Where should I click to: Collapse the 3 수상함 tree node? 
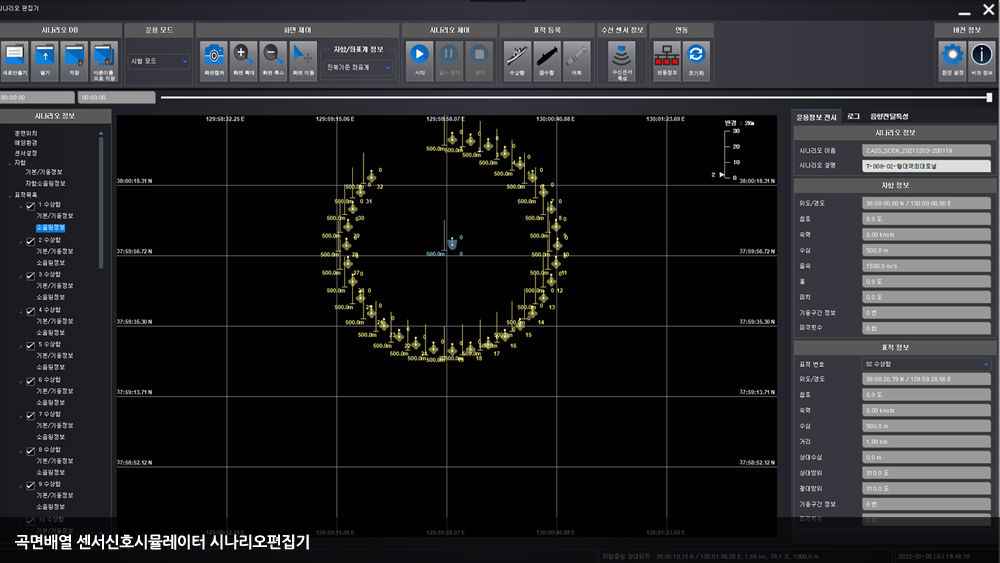click(21, 276)
